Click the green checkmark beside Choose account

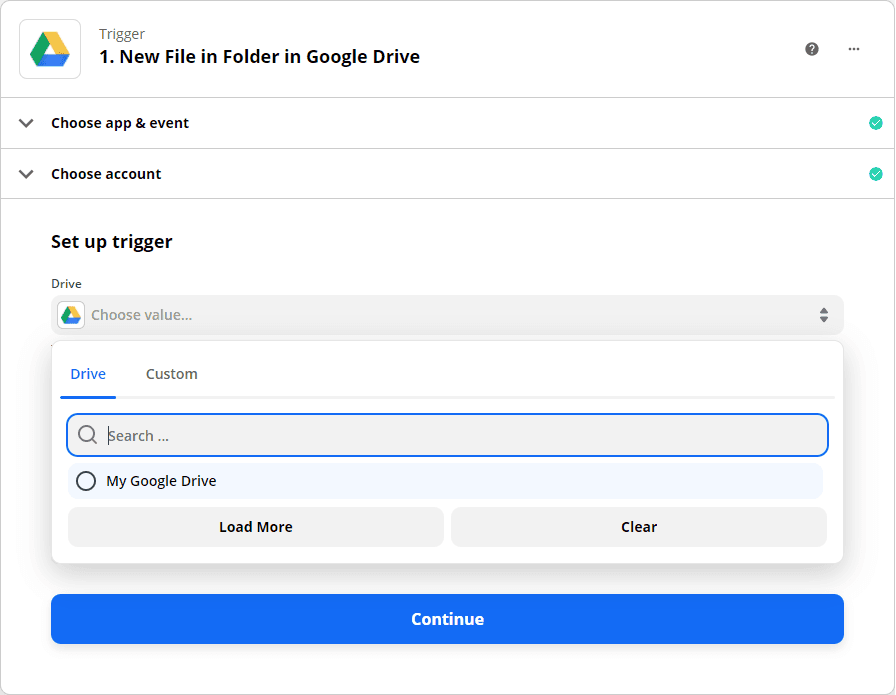click(x=876, y=173)
